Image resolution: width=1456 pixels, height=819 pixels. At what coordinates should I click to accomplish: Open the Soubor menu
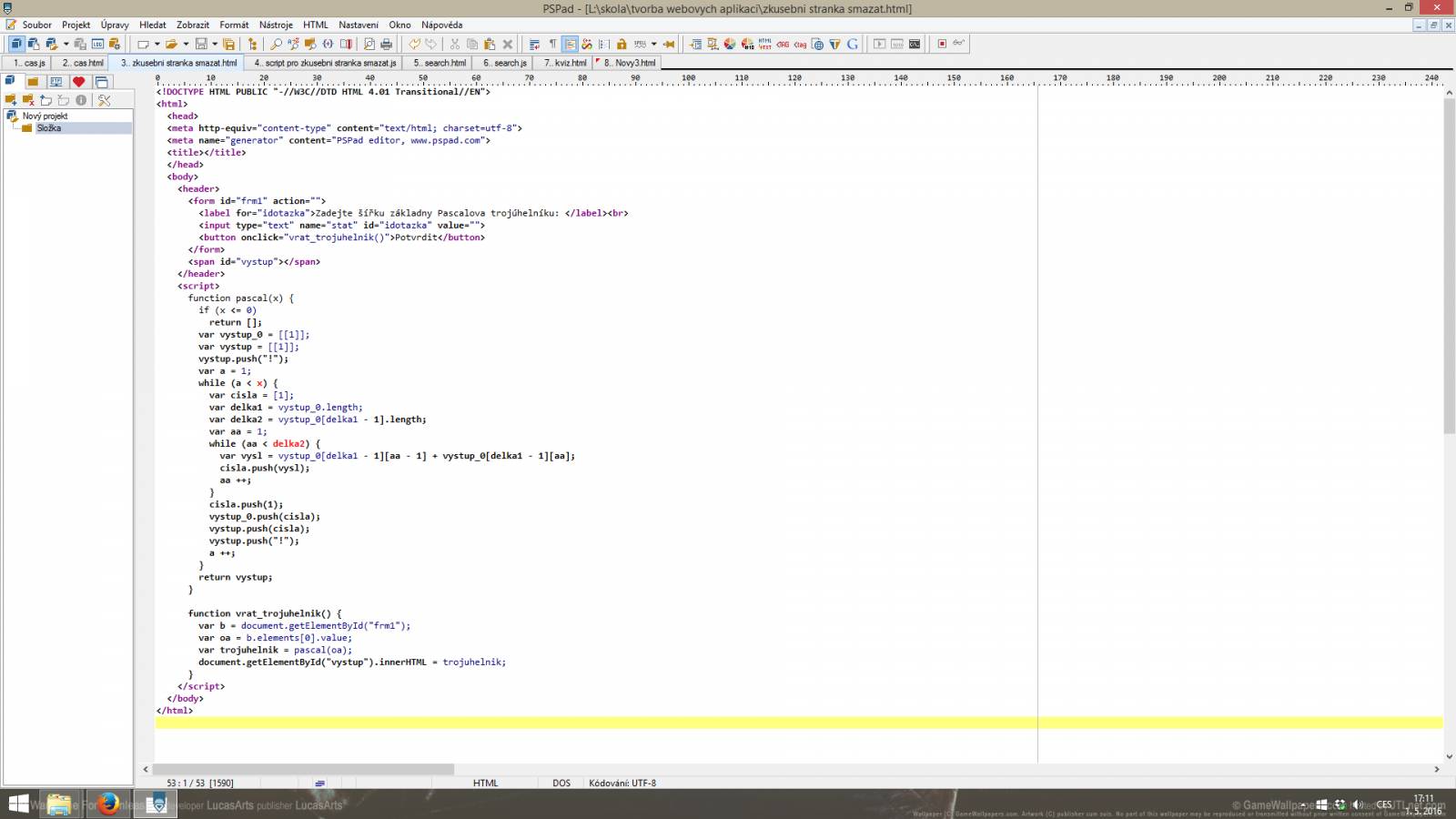coord(37,25)
